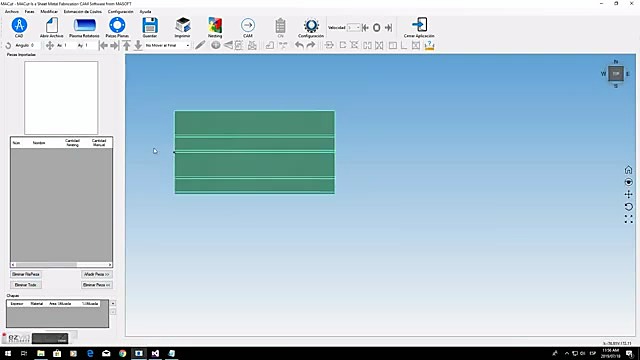Open the Ayuda menu

point(145,11)
